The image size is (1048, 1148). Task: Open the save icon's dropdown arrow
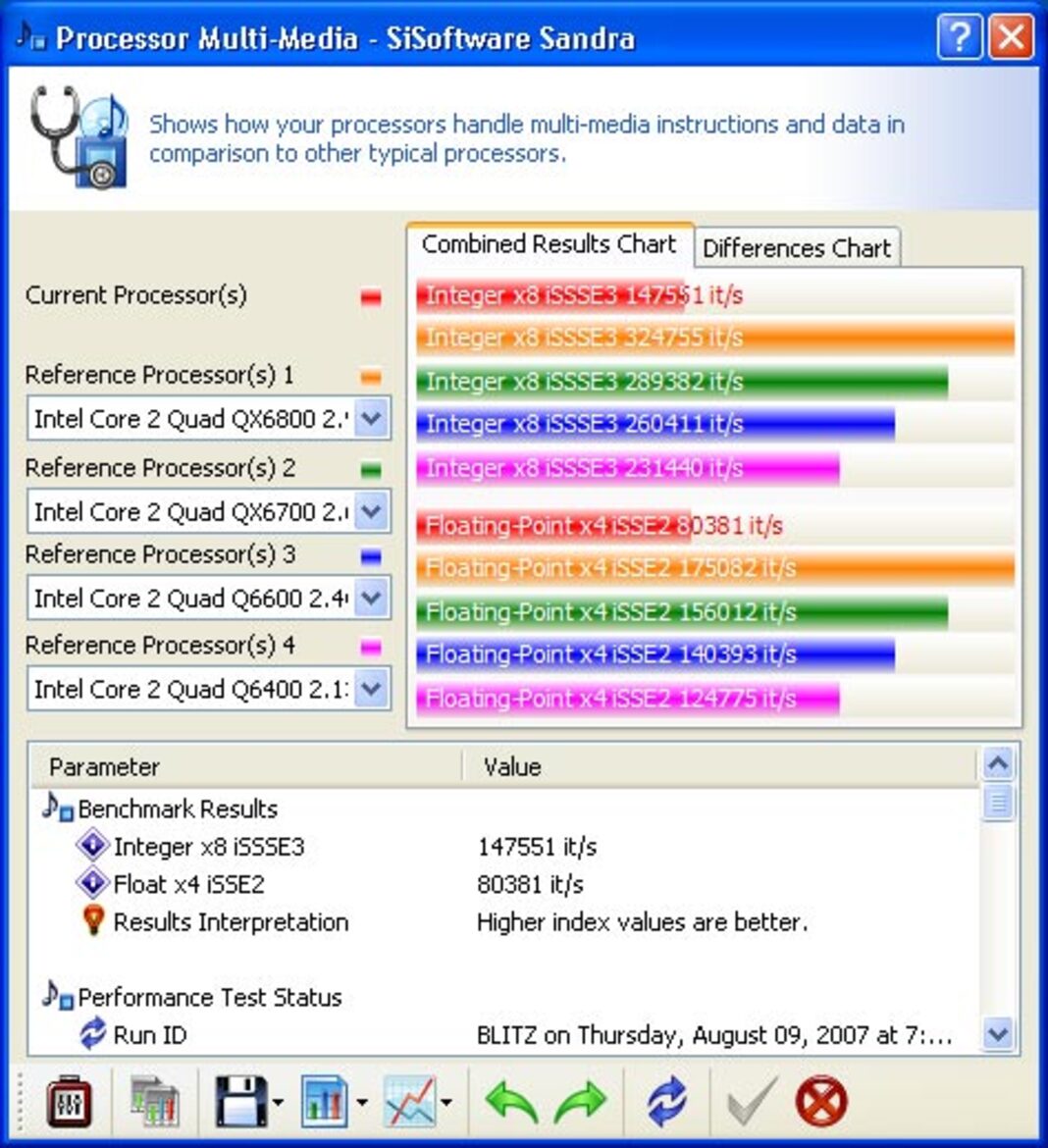[279, 1102]
